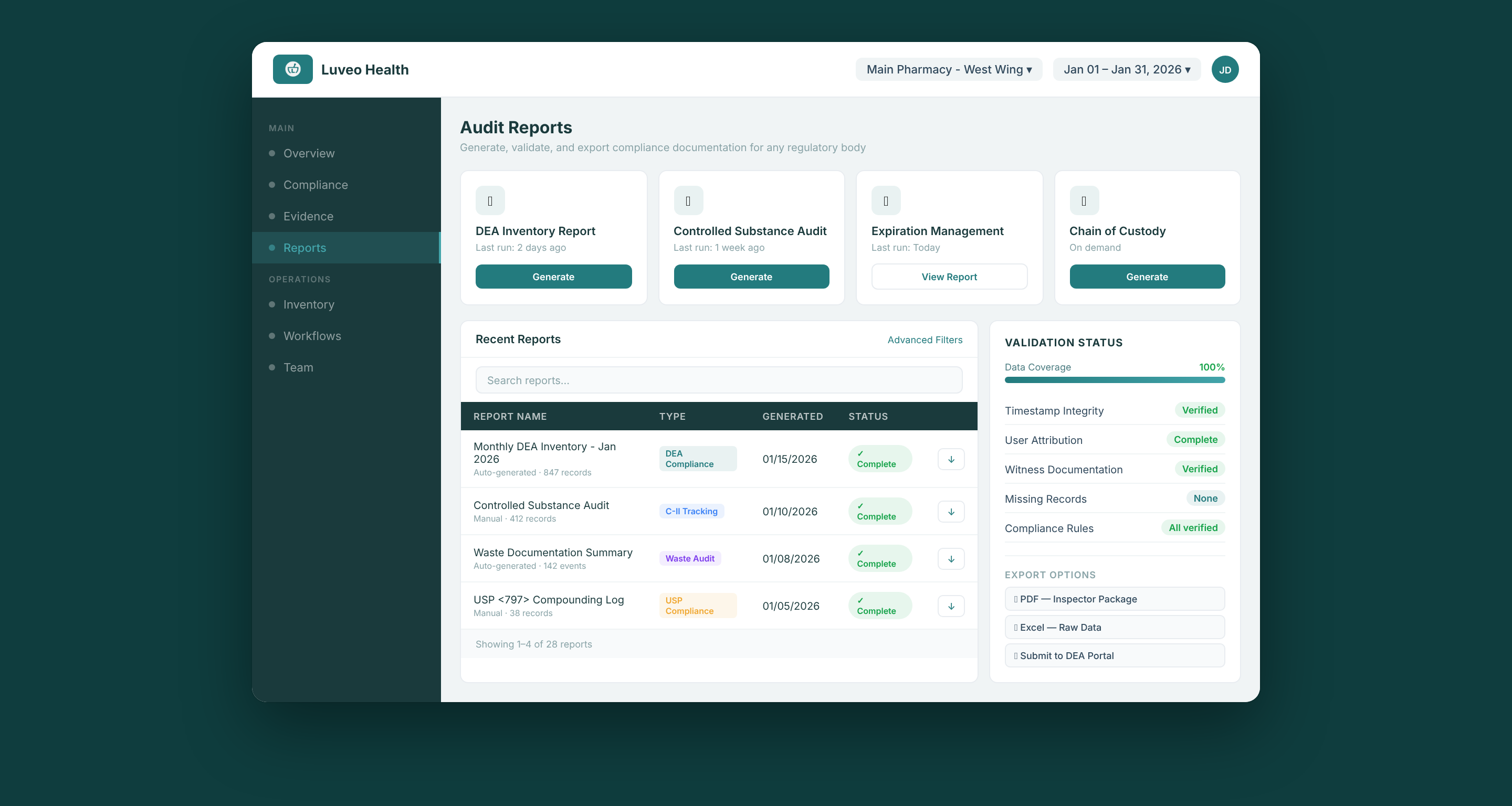Click Submit to DEA Portal
1512x806 pixels.
click(x=1115, y=656)
